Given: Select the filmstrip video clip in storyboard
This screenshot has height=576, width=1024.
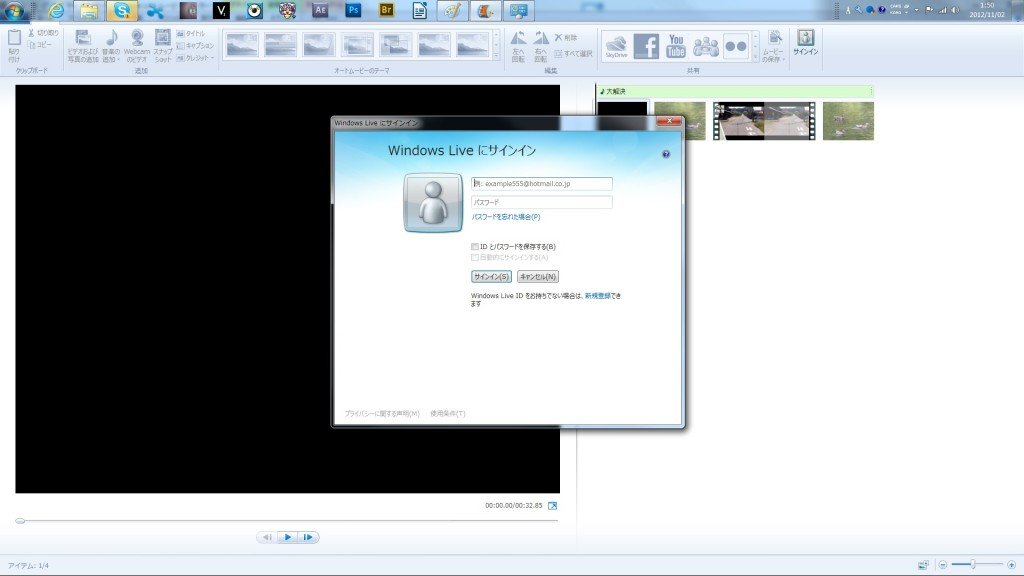Looking at the screenshot, I should (764, 120).
